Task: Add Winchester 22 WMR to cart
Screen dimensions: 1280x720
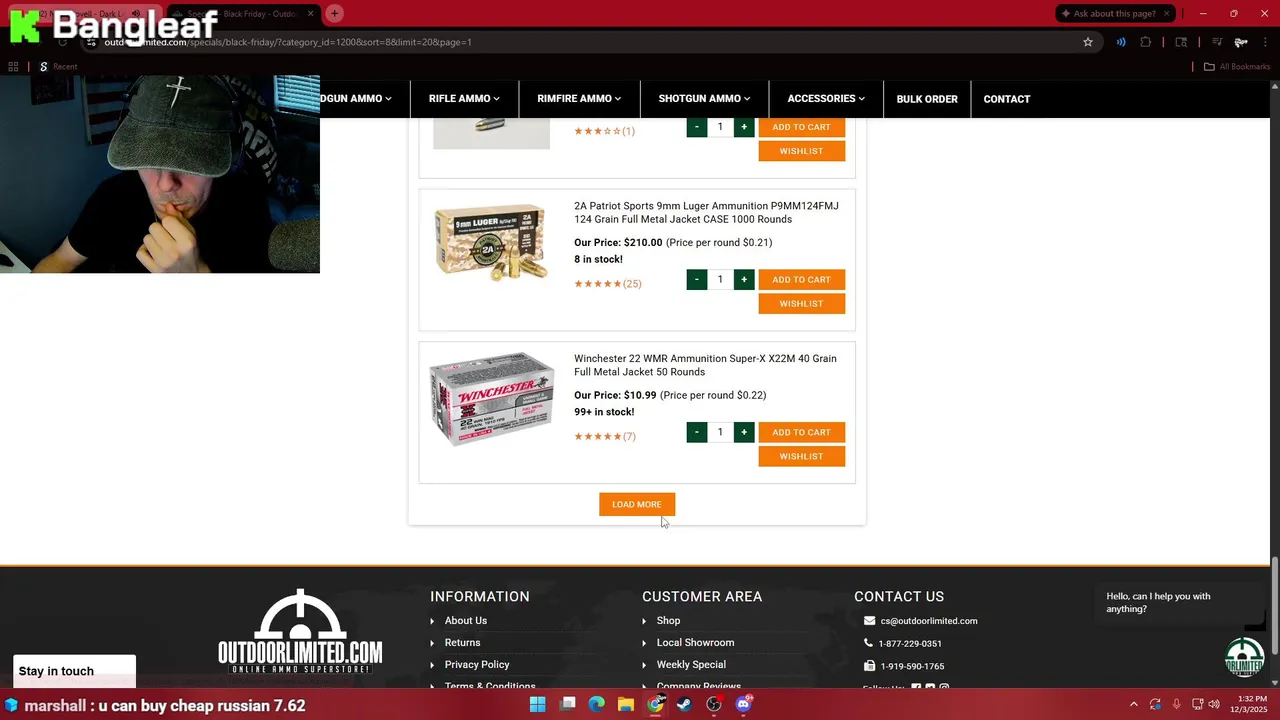Action: pos(801,433)
